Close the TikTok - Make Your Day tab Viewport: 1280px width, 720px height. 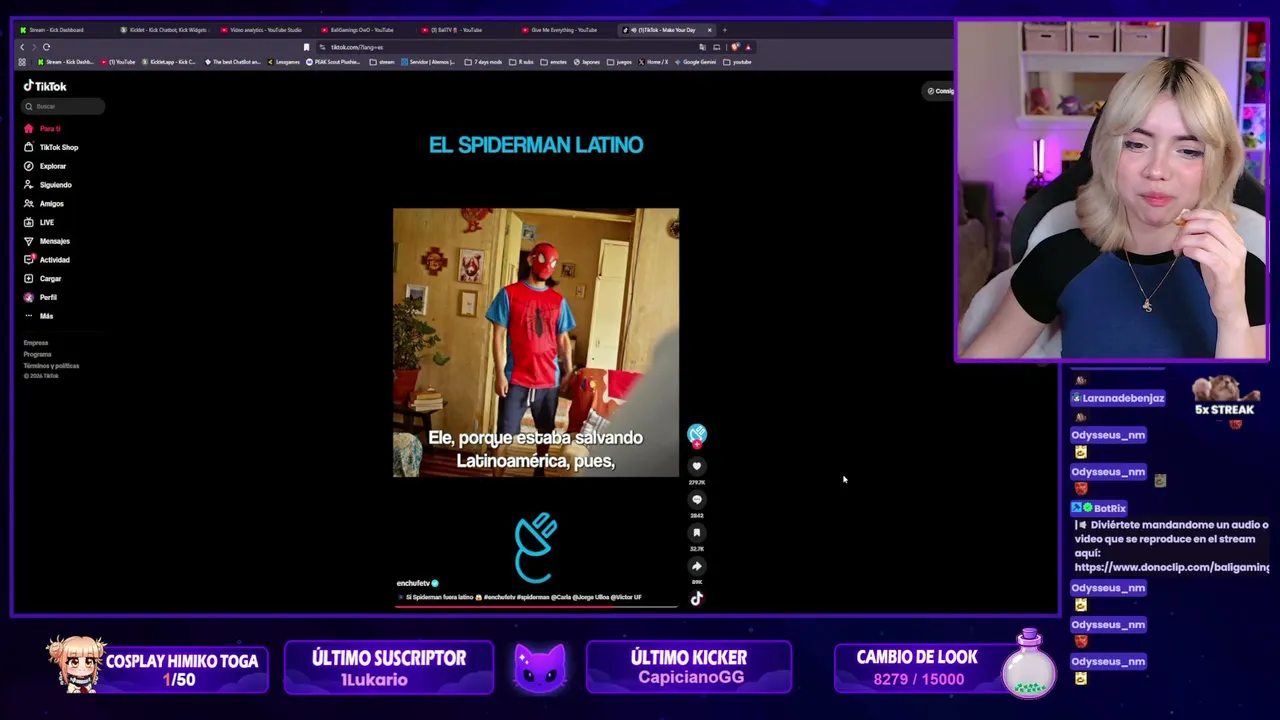tap(709, 30)
